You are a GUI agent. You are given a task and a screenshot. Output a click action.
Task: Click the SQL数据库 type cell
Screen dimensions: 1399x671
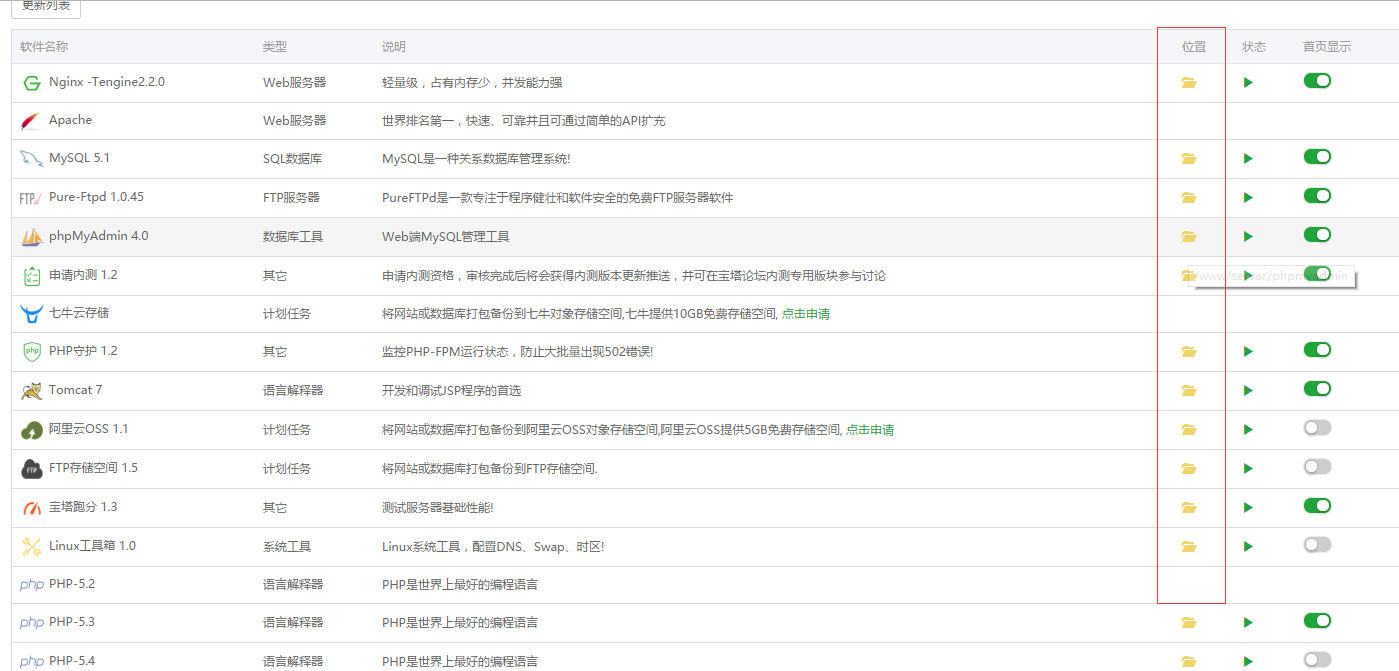[292, 159]
